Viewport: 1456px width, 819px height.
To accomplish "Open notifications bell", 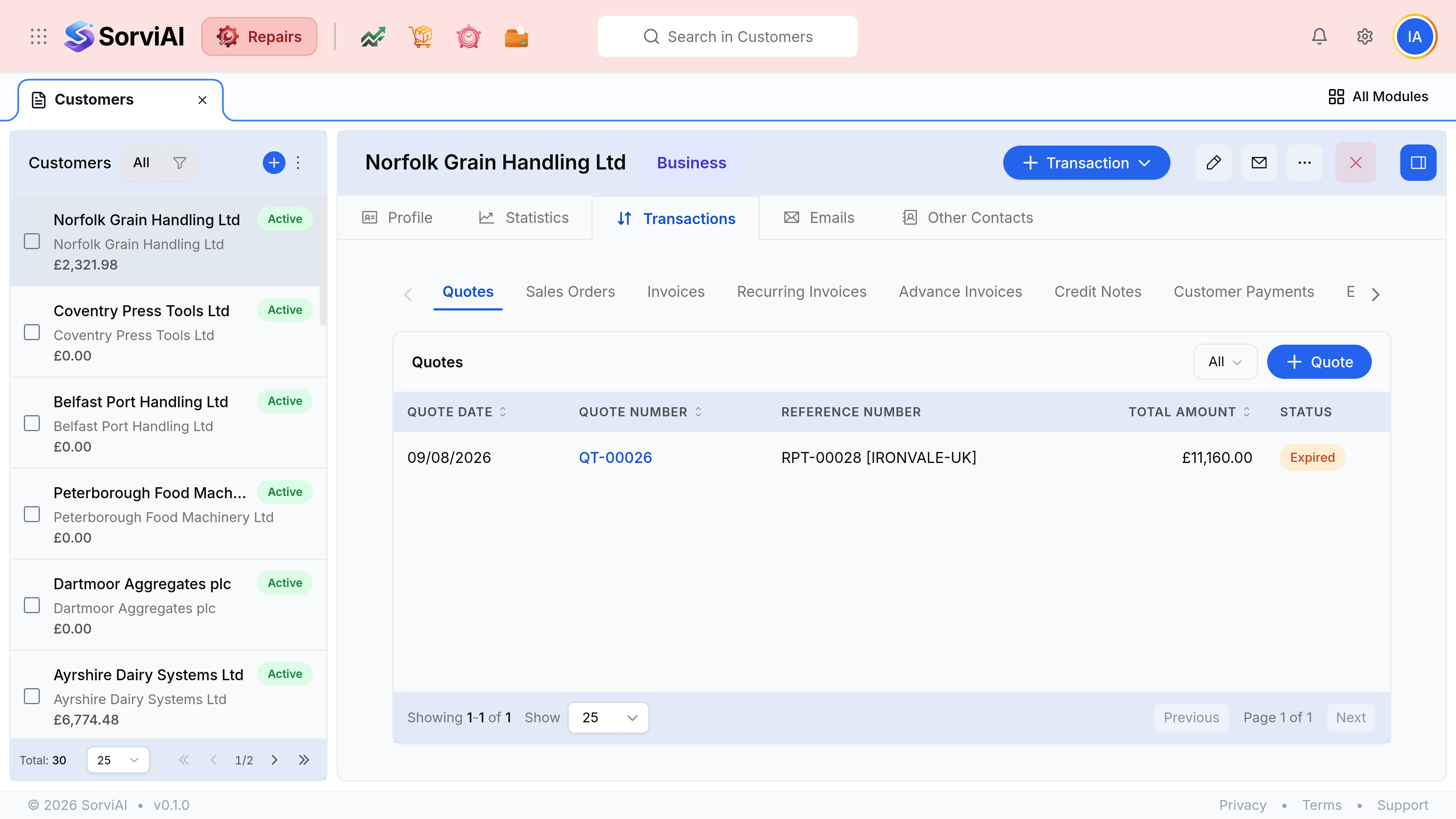I will pyautogui.click(x=1319, y=37).
